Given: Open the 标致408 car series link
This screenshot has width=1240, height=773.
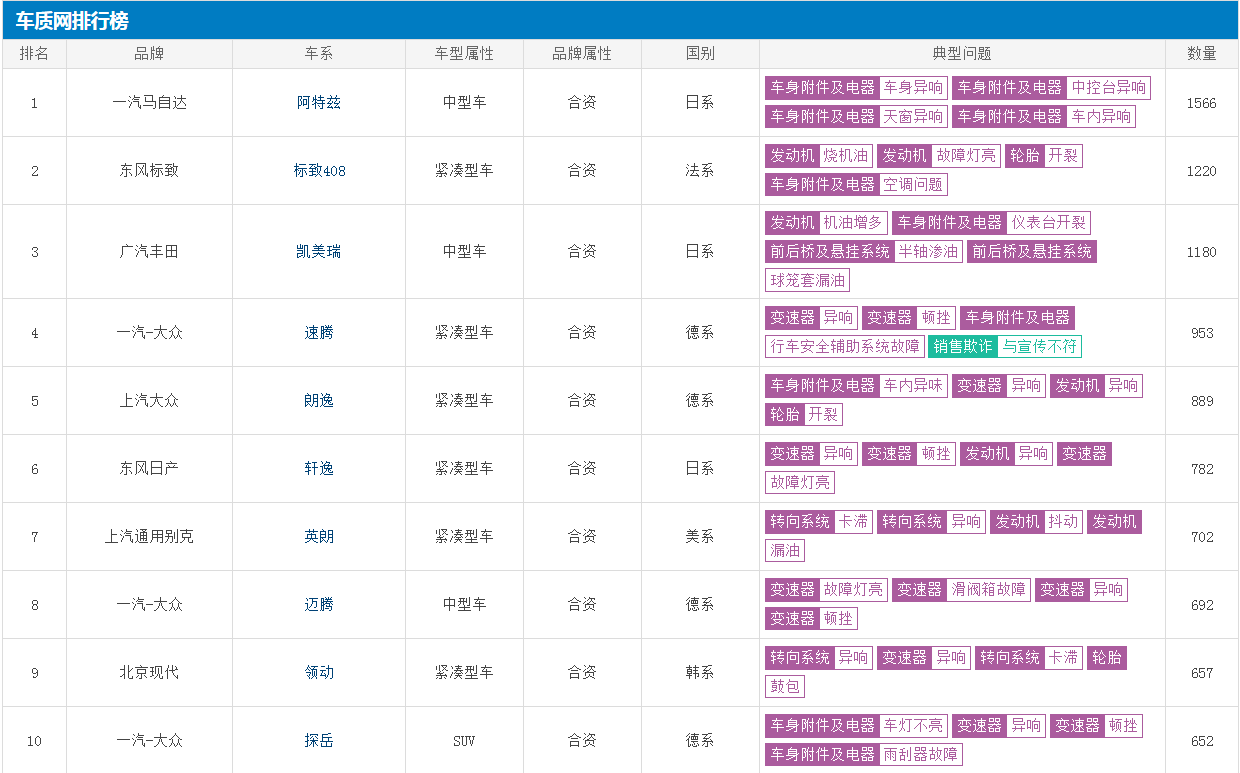Looking at the screenshot, I should click(319, 170).
